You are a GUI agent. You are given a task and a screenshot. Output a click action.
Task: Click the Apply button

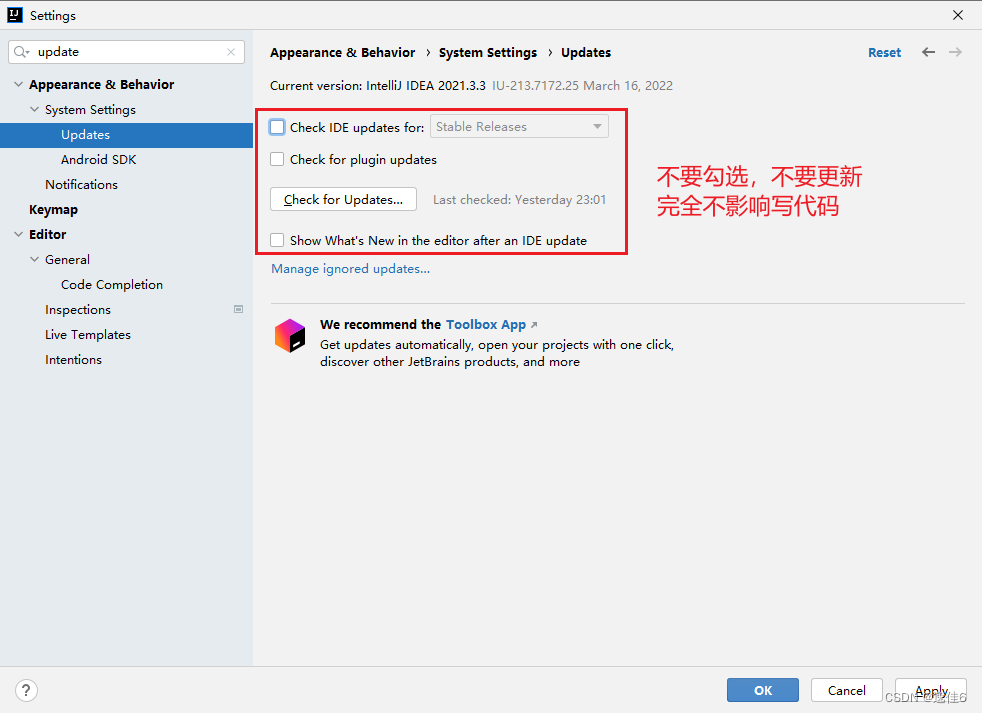931,690
